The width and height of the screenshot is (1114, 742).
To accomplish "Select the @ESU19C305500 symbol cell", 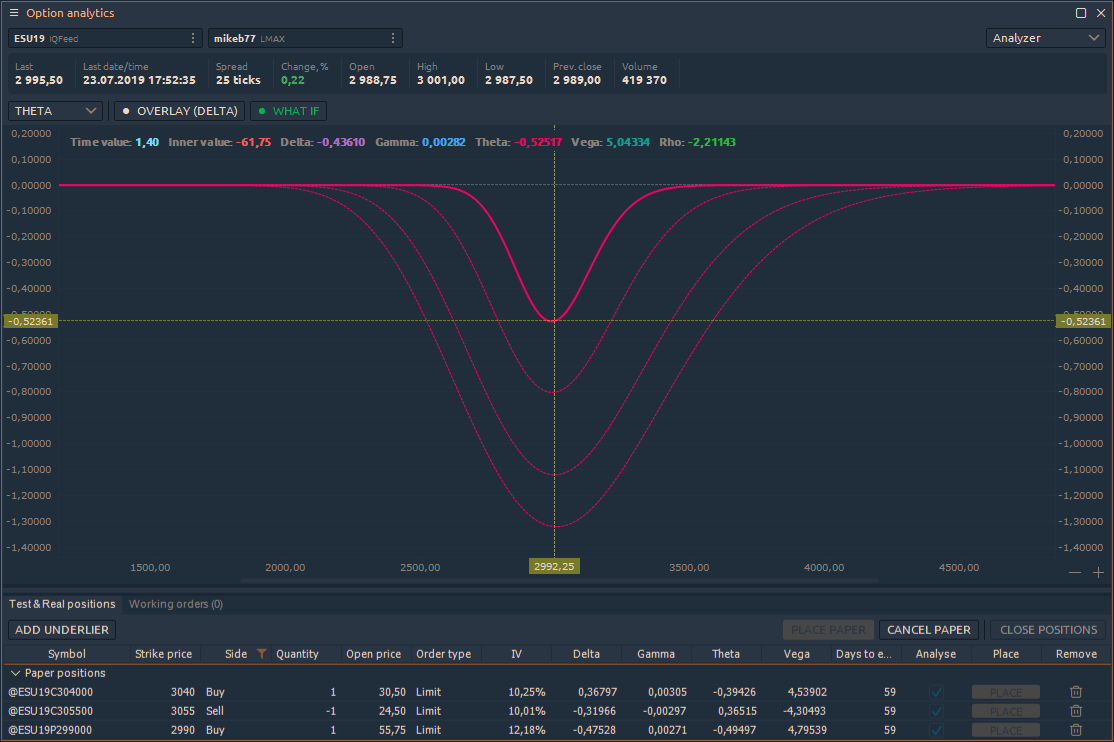I will (50, 711).
